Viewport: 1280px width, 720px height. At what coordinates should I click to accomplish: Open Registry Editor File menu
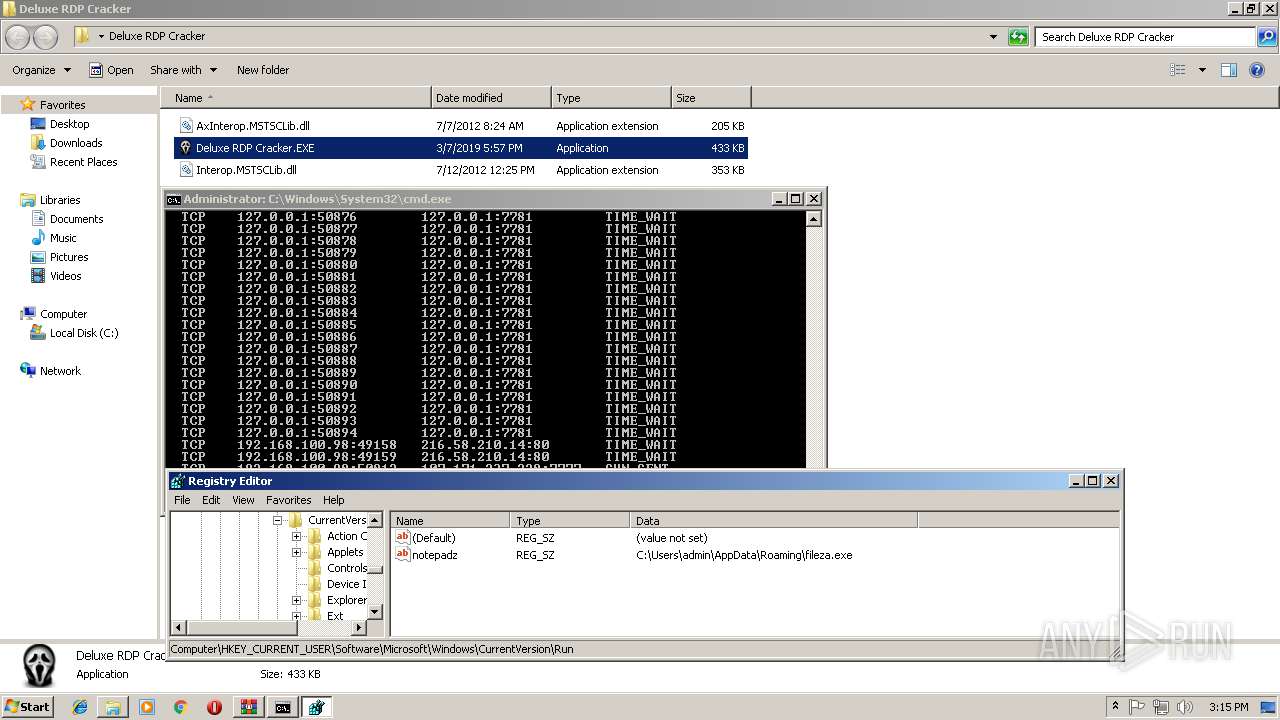[x=182, y=500]
